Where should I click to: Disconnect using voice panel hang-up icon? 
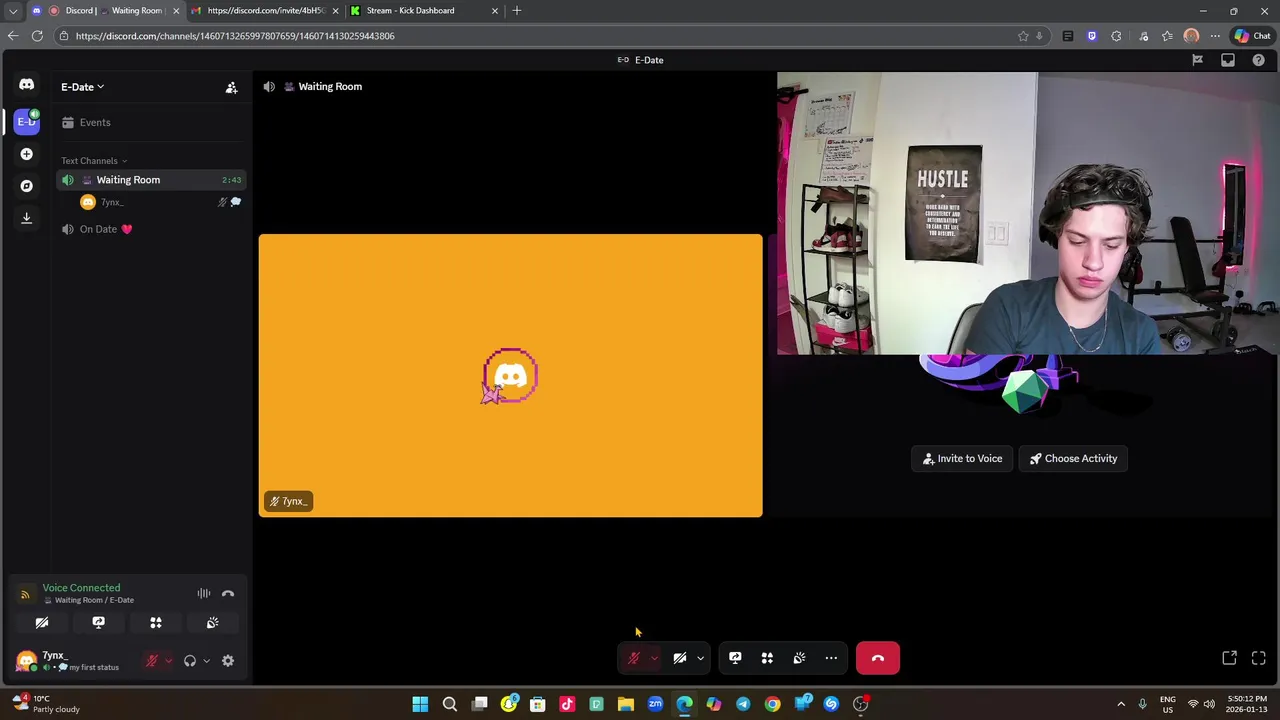click(x=228, y=594)
